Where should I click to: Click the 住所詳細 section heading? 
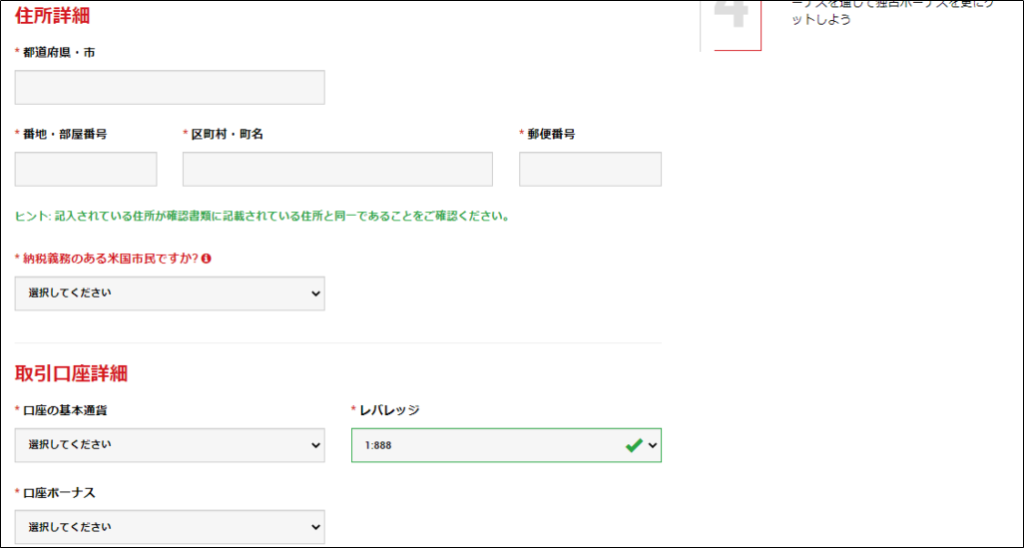coord(52,16)
